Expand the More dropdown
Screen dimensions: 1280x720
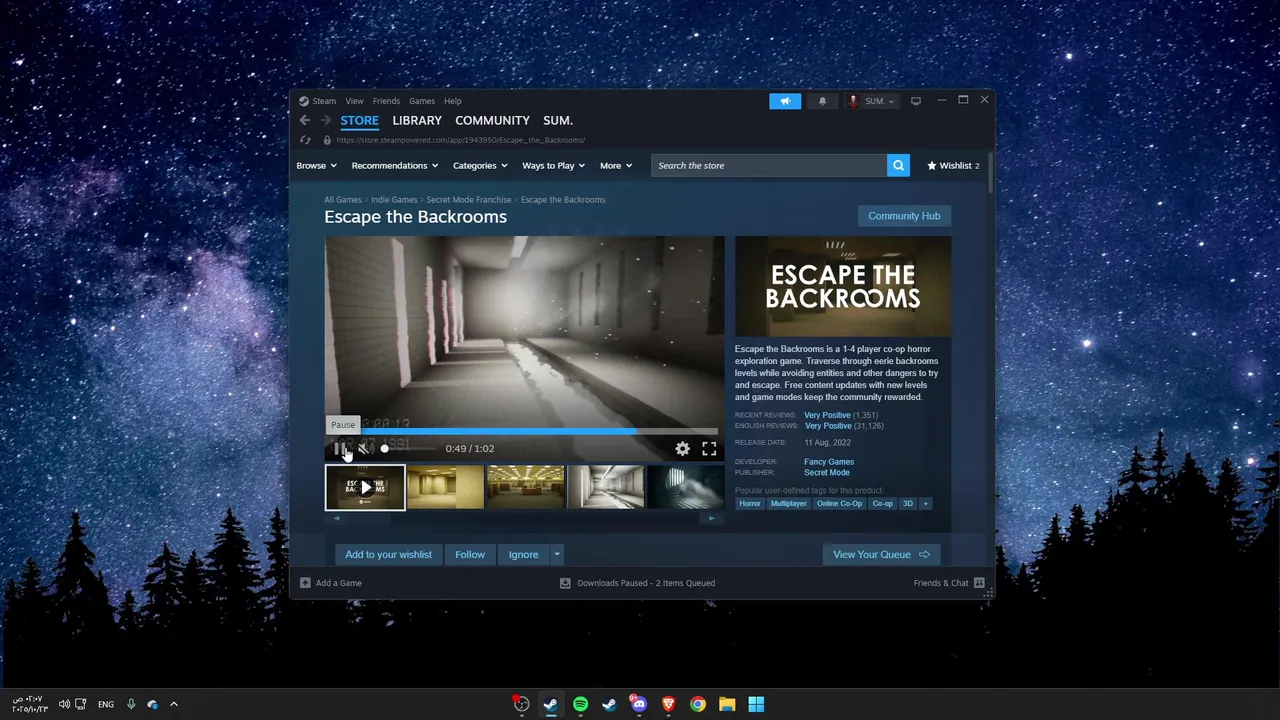[x=616, y=165]
